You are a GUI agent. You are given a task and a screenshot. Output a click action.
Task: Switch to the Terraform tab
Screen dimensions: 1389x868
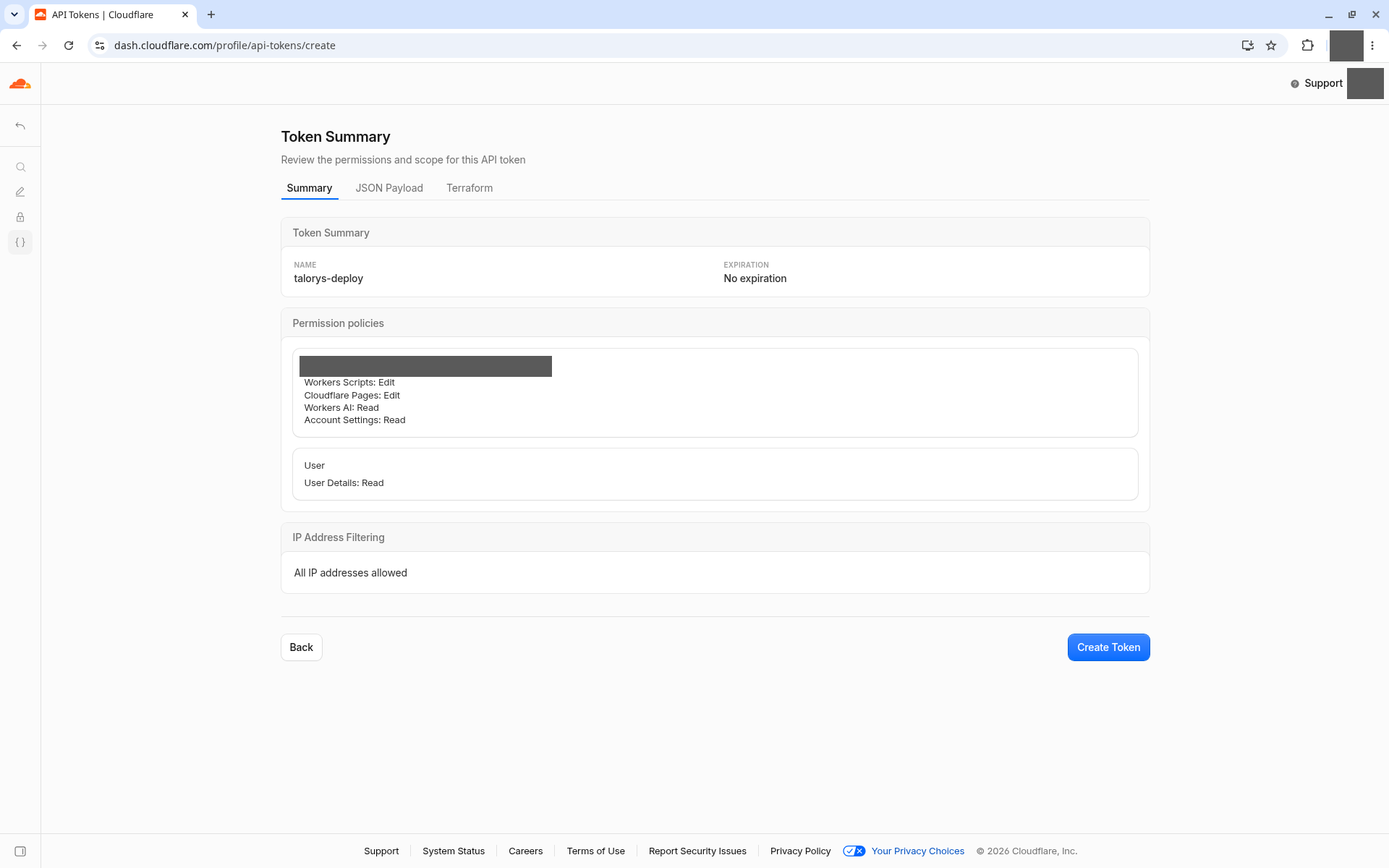470,188
